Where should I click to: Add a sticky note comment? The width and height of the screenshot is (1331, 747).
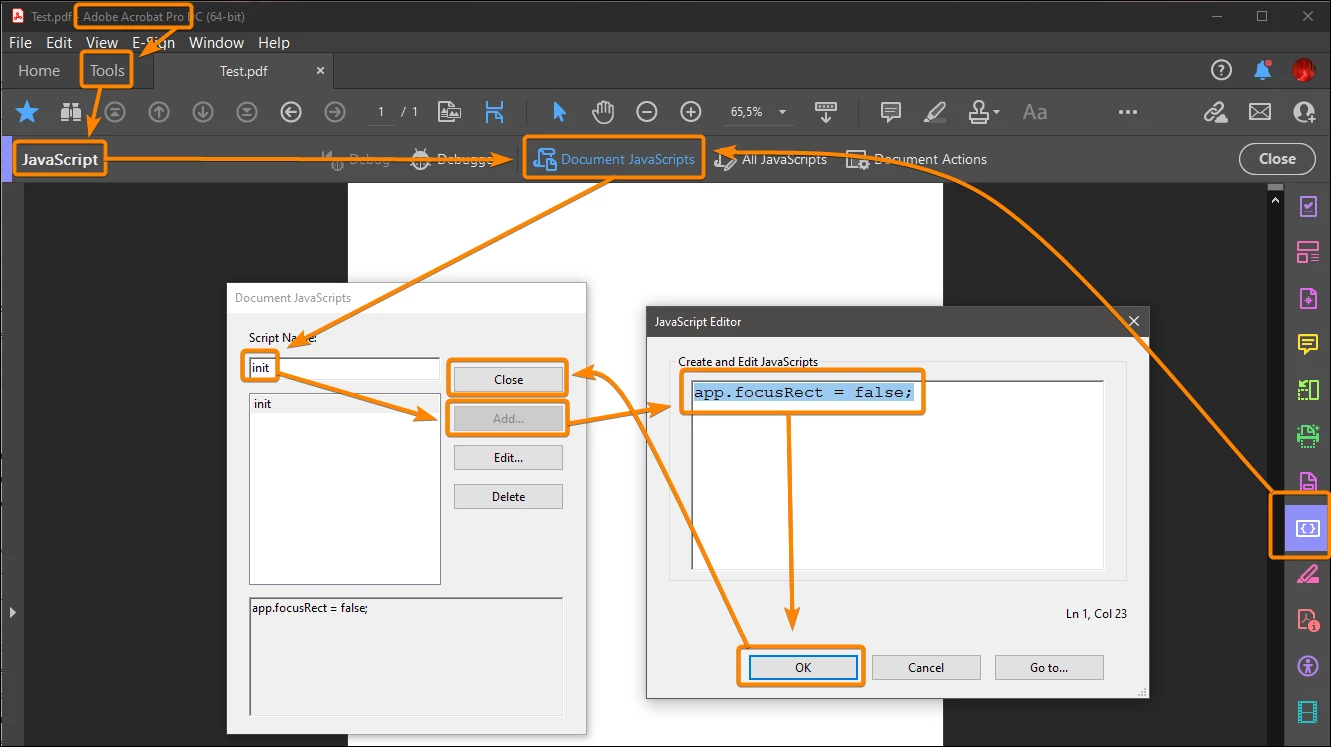[x=891, y=112]
